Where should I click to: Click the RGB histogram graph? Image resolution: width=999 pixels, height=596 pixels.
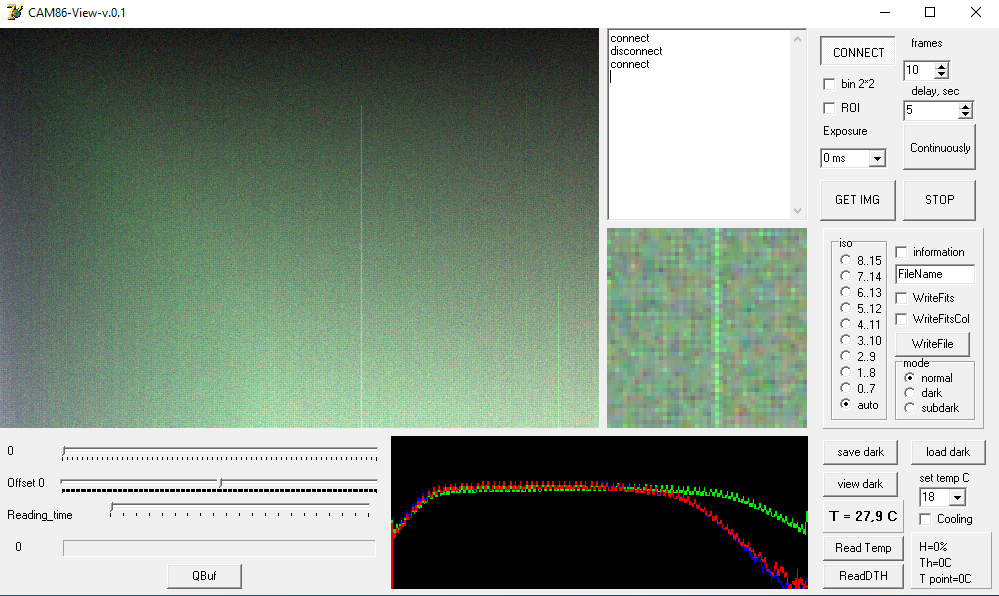point(600,512)
